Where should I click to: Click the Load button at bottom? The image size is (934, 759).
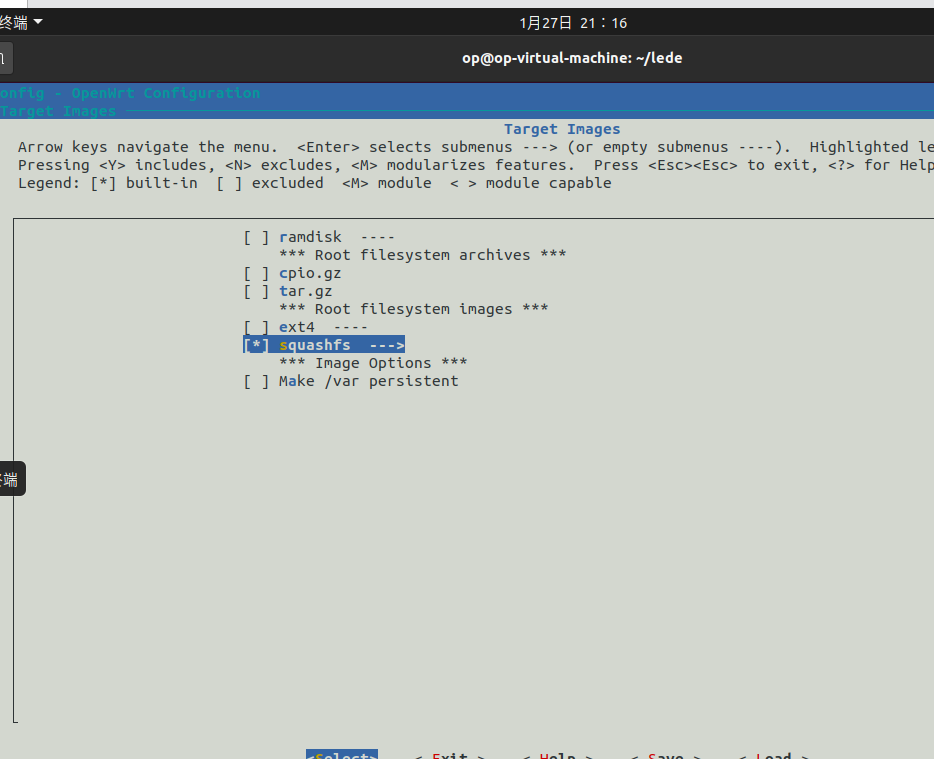[x=773, y=754]
